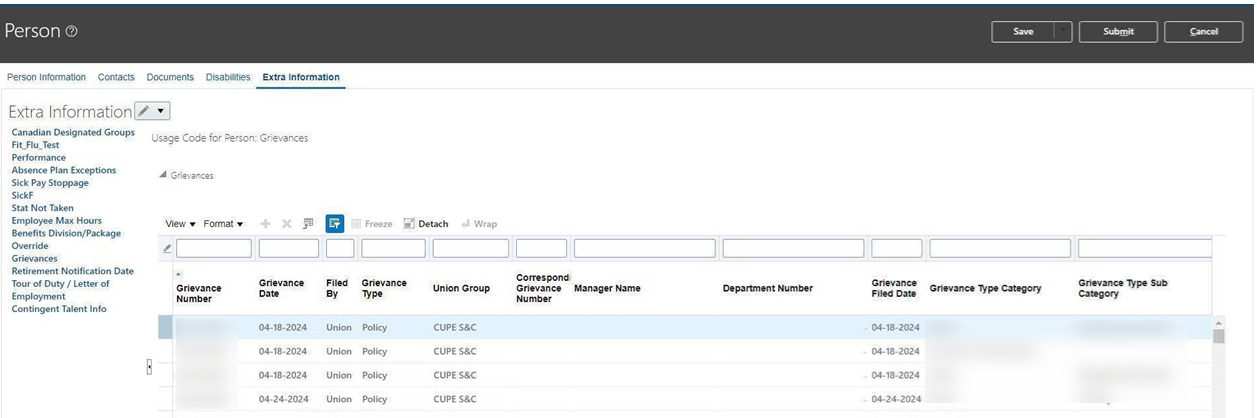Click the Grievance Type Category column header
This screenshot has width=1257, height=418.
point(985,288)
